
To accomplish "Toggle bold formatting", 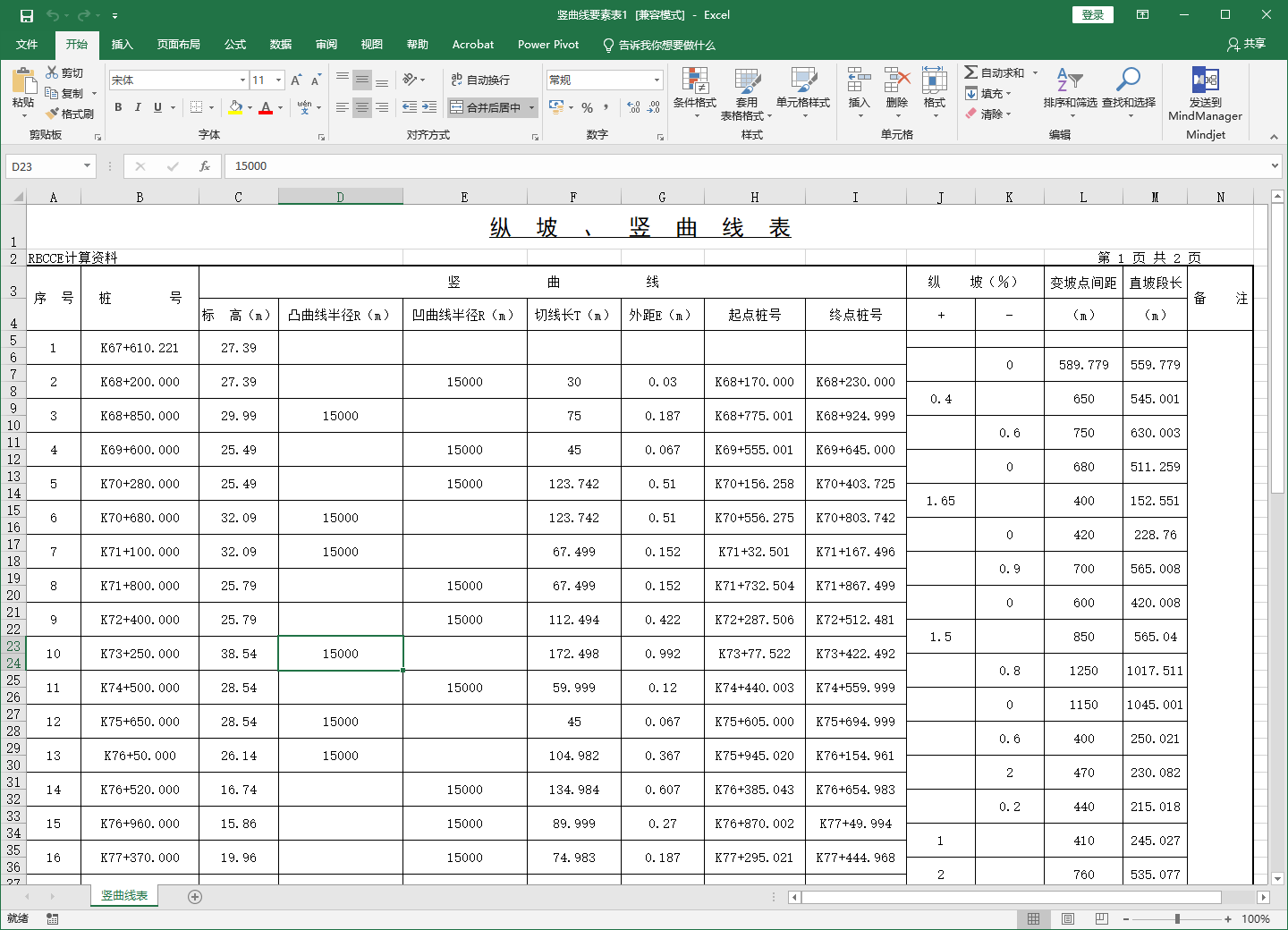I will pos(118,107).
